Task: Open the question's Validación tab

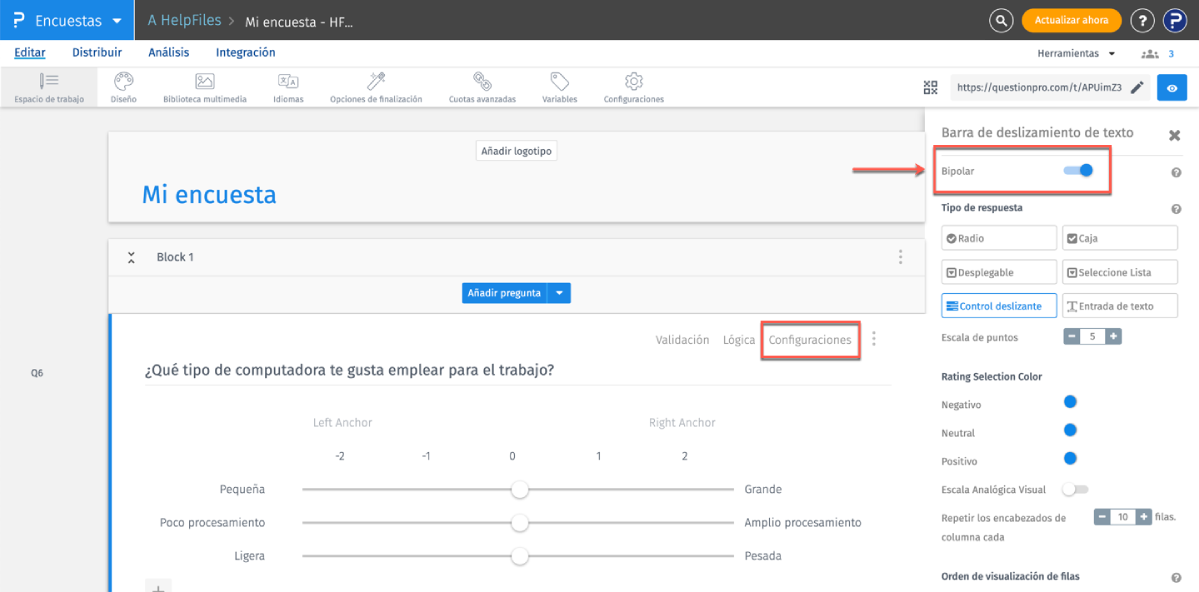Action: pos(683,340)
